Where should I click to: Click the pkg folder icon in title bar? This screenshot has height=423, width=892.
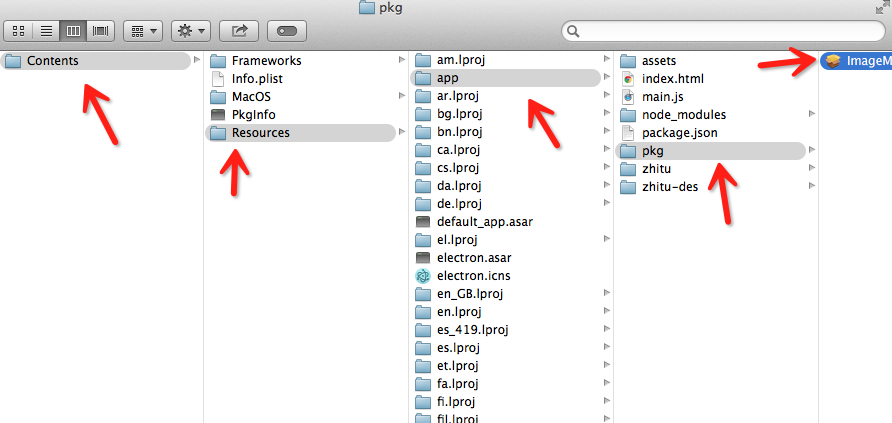pyautogui.click(x=367, y=8)
